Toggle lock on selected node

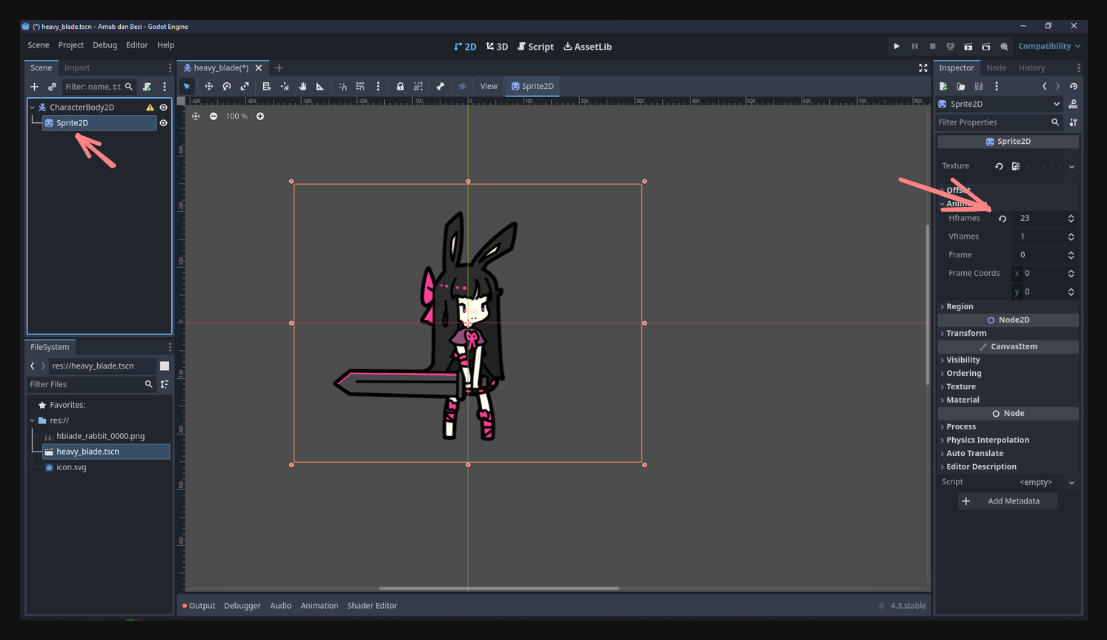click(x=400, y=86)
